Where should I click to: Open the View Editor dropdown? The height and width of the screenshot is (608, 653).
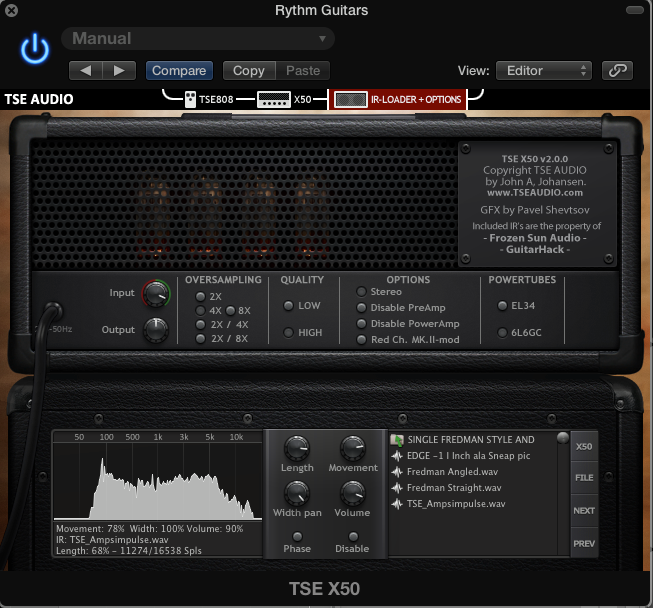coord(544,70)
